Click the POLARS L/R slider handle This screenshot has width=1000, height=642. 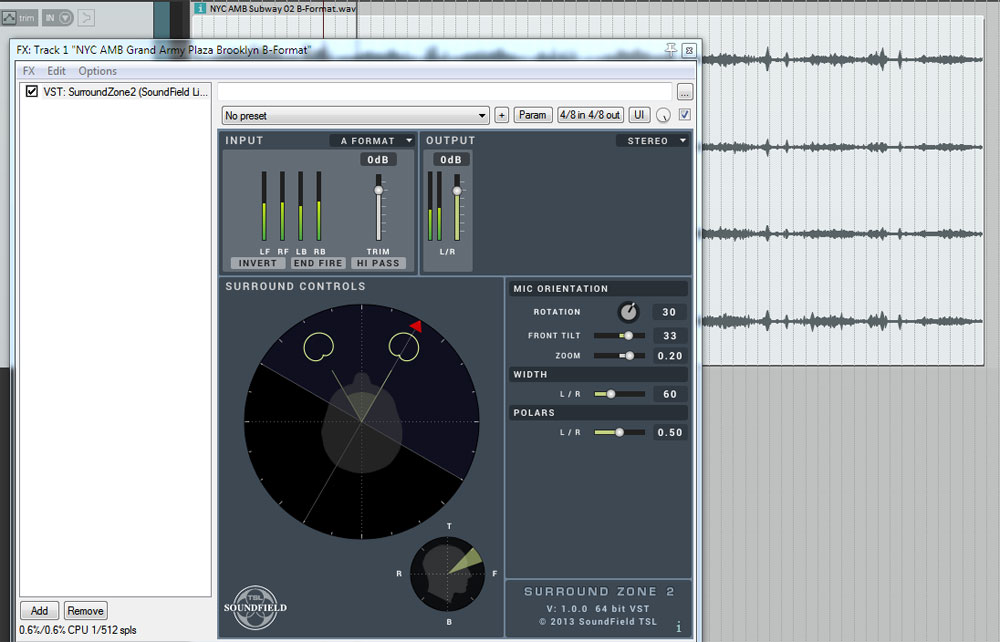click(619, 432)
